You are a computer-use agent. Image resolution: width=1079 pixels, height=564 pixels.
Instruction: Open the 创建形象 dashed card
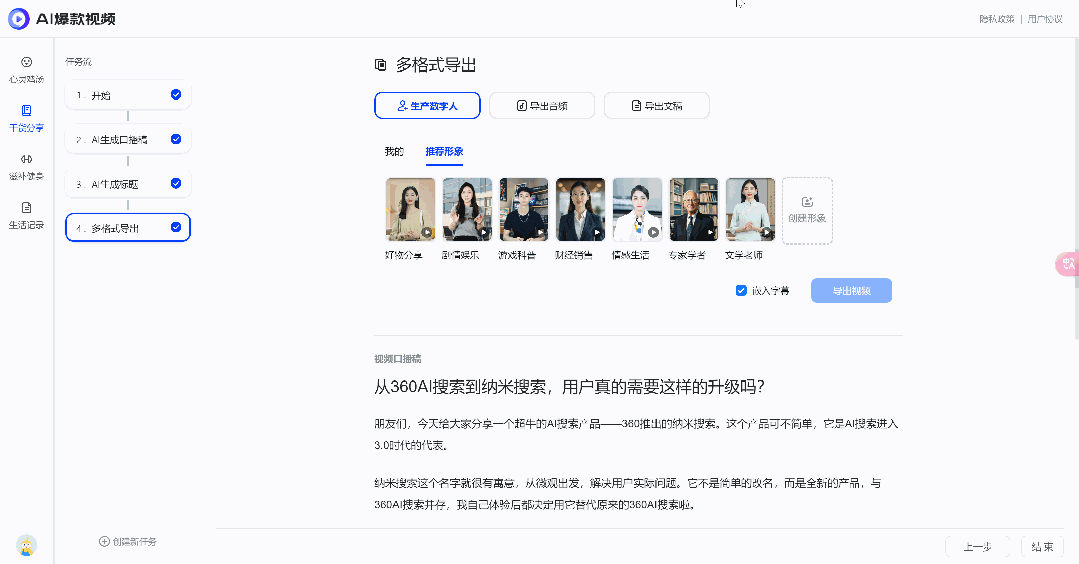tap(807, 210)
